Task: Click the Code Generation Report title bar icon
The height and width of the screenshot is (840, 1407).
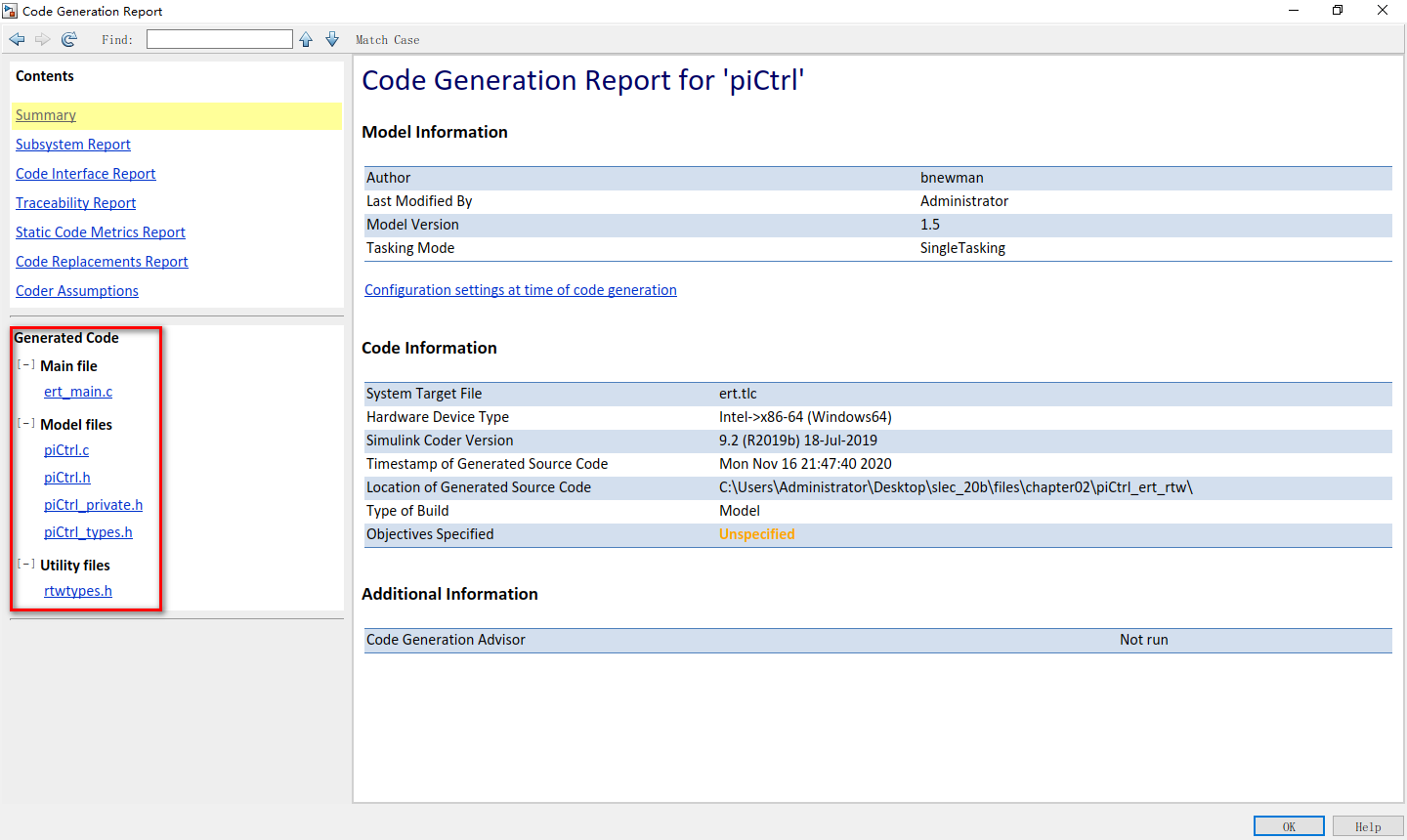Action: pos(11,10)
